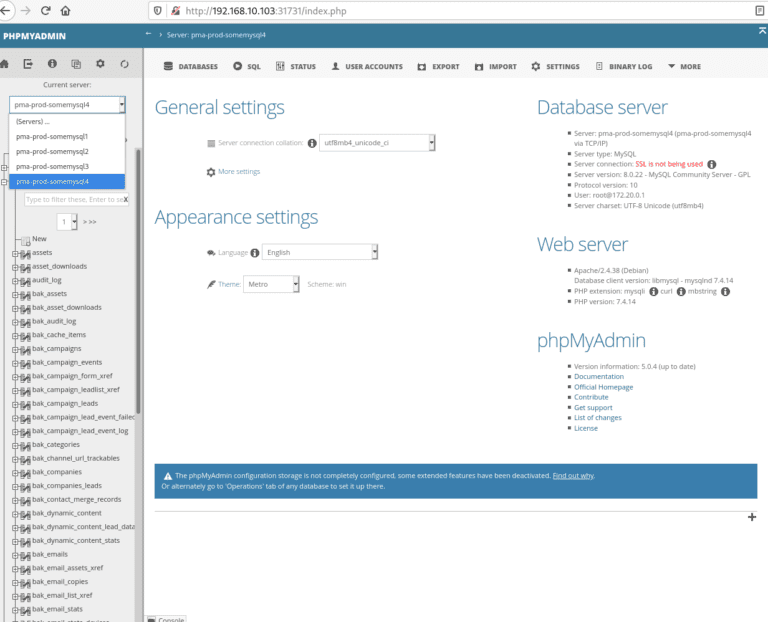Expand the audit_log table node
The width and height of the screenshot is (768, 622).
[15, 281]
